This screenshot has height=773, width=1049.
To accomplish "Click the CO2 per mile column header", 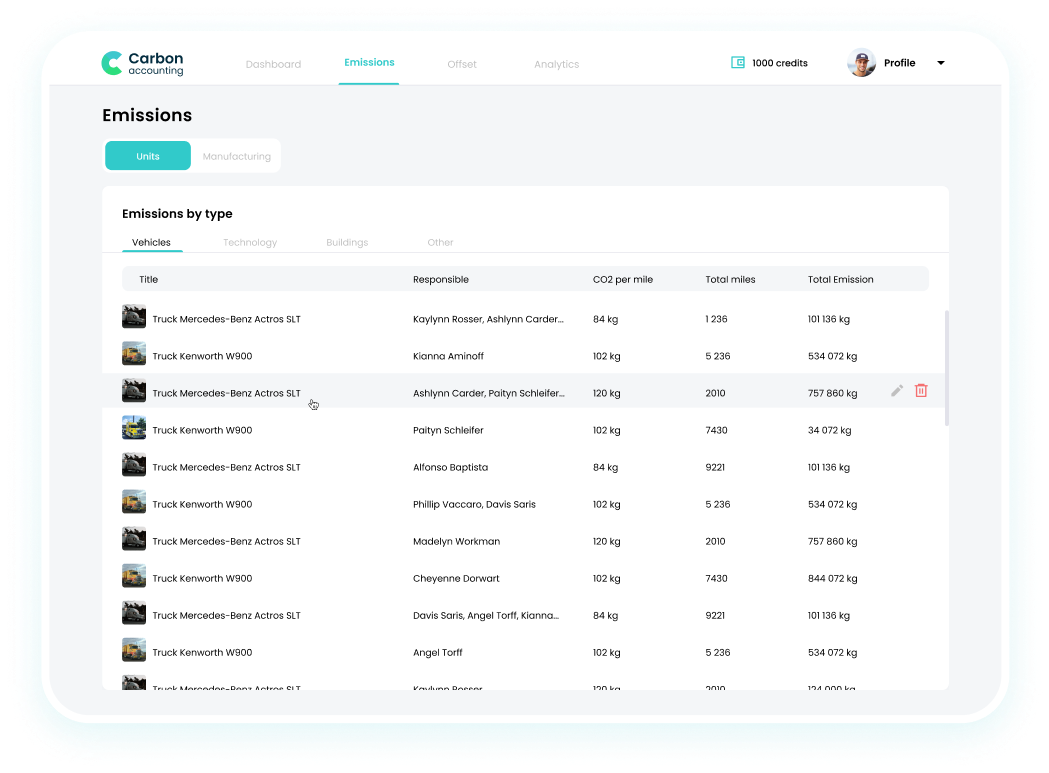I will (x=622, y=279).
